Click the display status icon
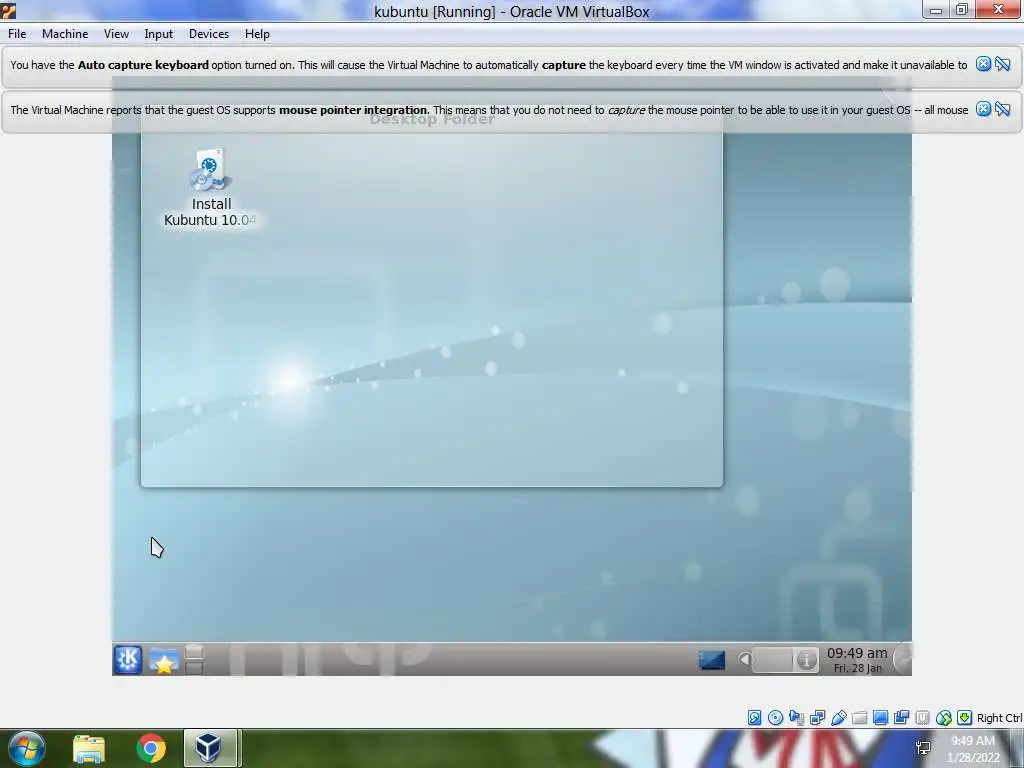 tap(880, 718)
